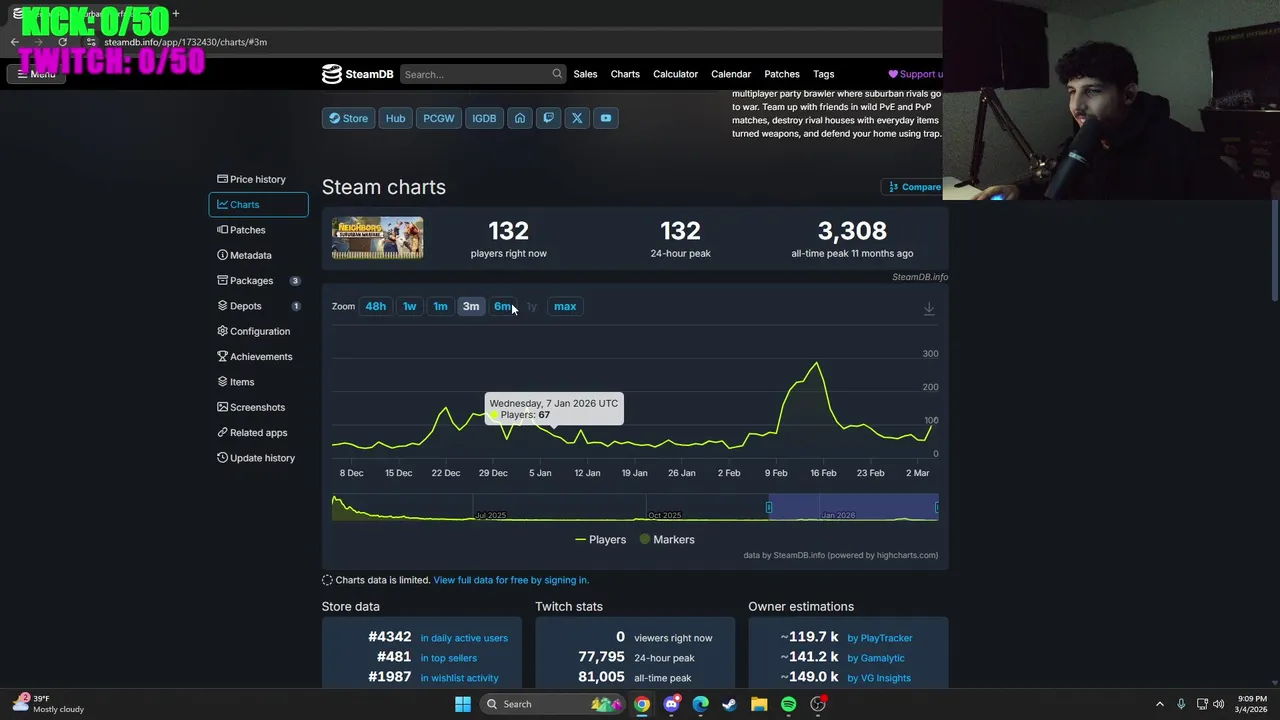Click the Twitch icon link
Viewport: 1280px width, 720px height.
tap(548, 118)
